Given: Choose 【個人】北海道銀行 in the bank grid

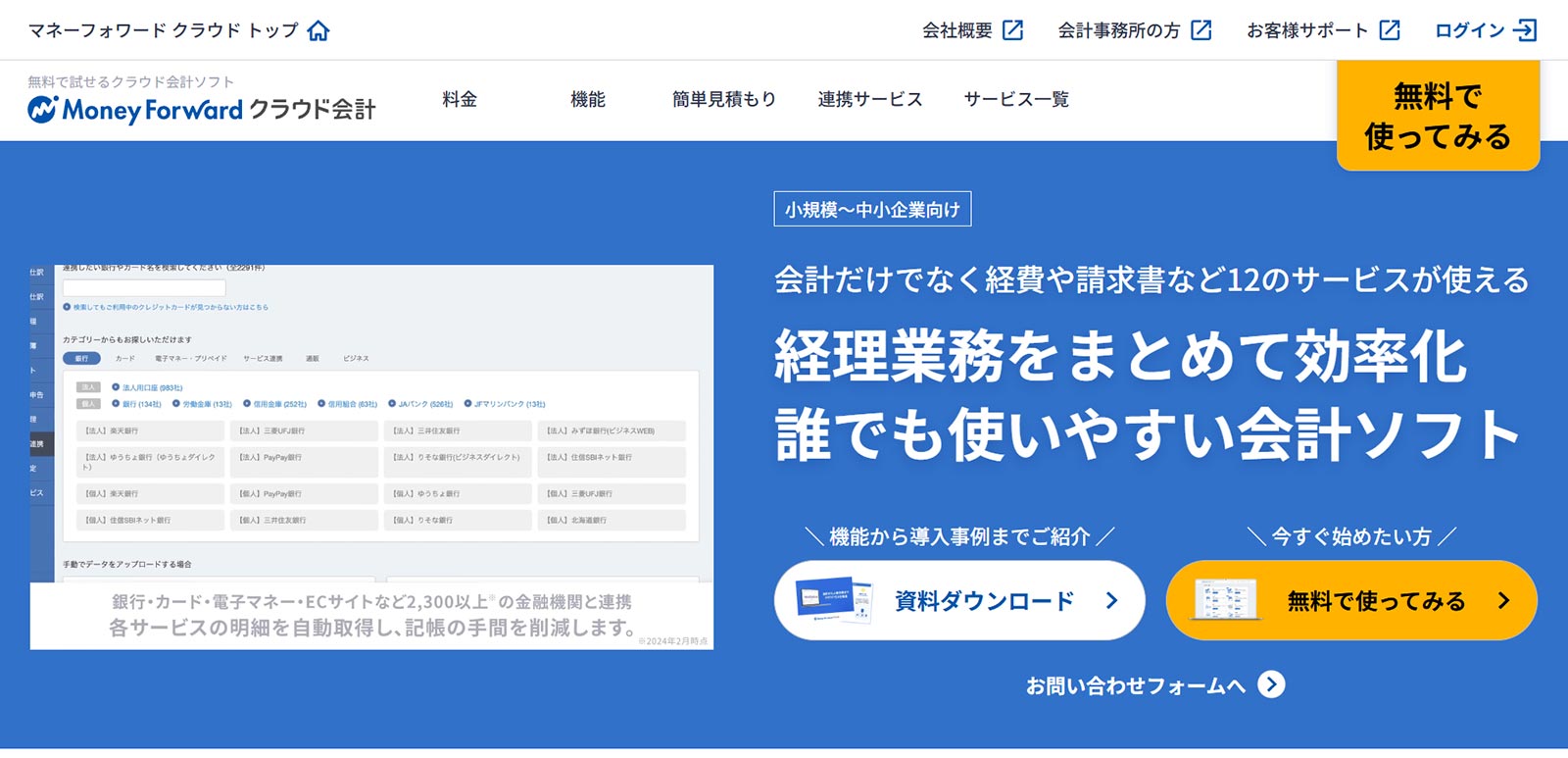Looking at the screenshot, I should 612,520.
